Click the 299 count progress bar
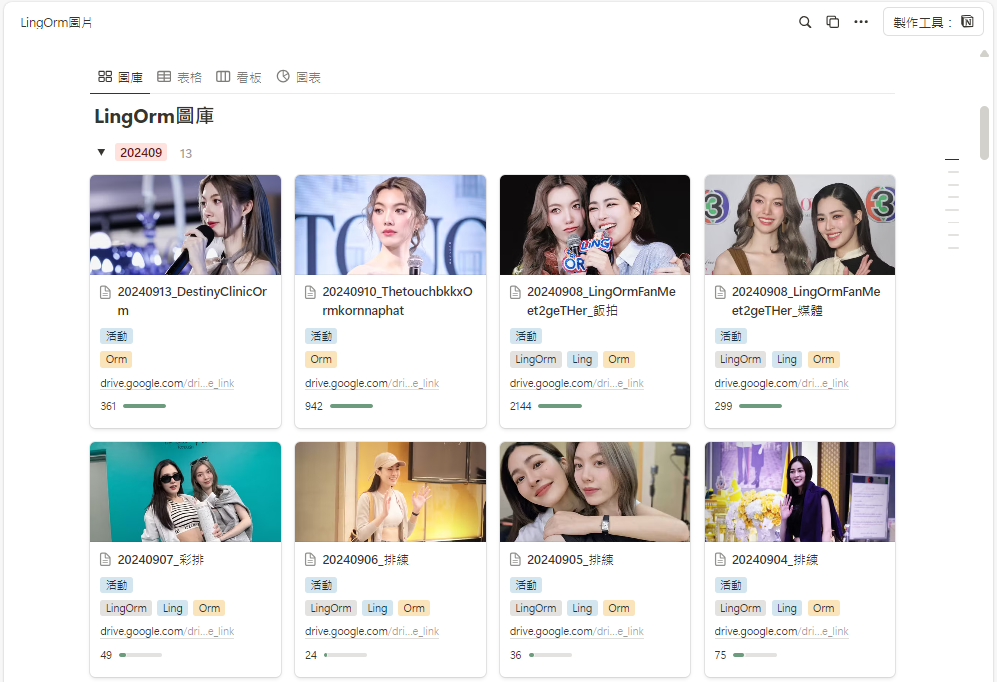The height and width of the screenshot is (682, 997). click(x=760, y=406)
